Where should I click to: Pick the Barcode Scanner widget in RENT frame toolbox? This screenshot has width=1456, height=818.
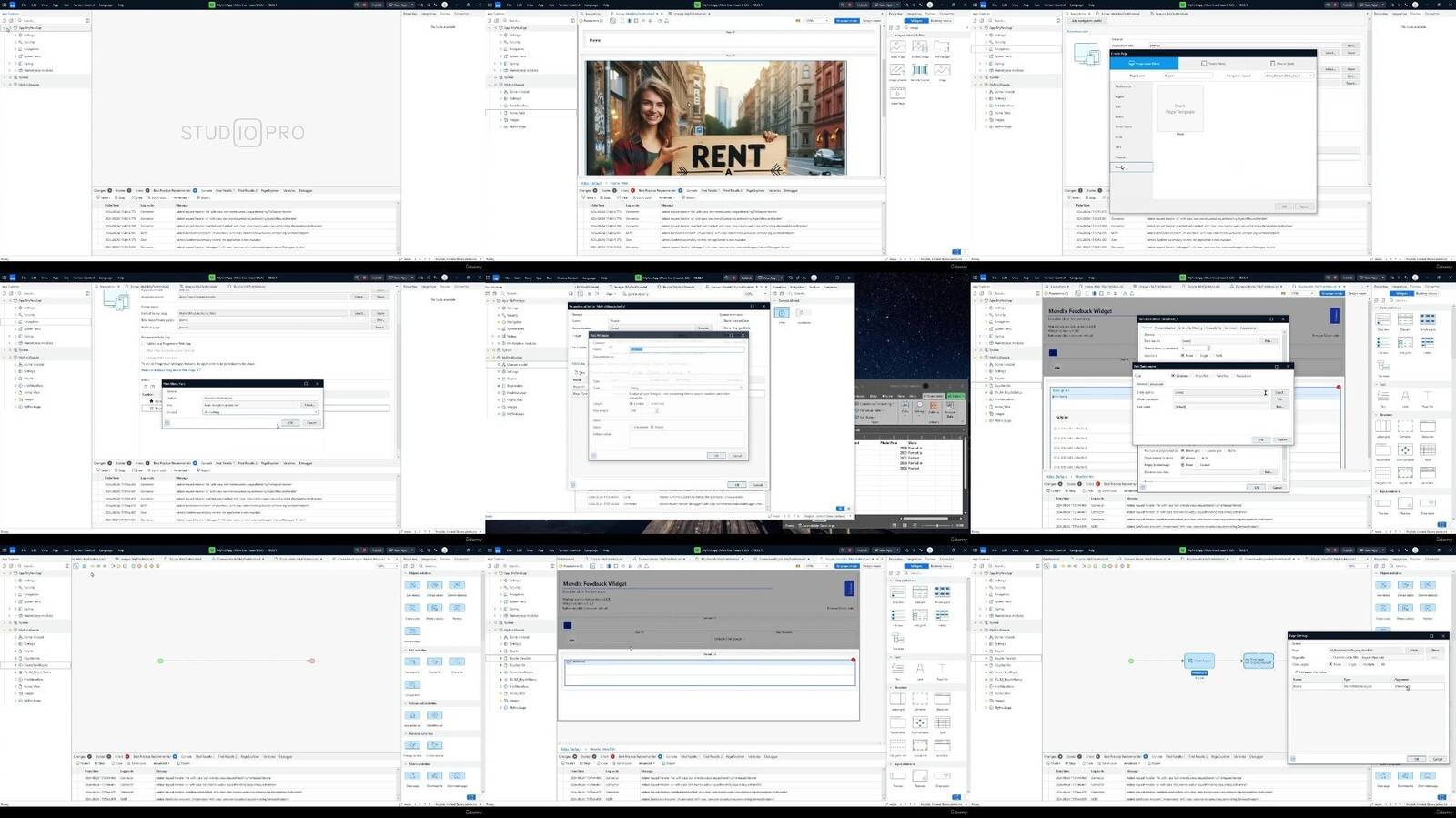coord(920,70)
